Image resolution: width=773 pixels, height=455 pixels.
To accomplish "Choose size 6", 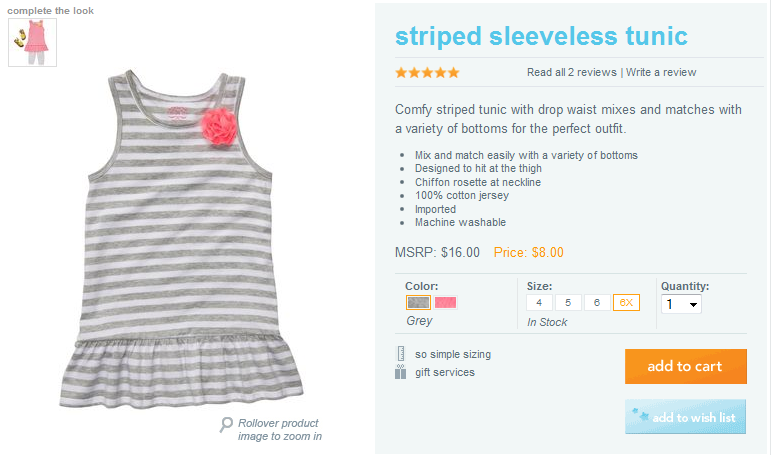I will [597, 302].
